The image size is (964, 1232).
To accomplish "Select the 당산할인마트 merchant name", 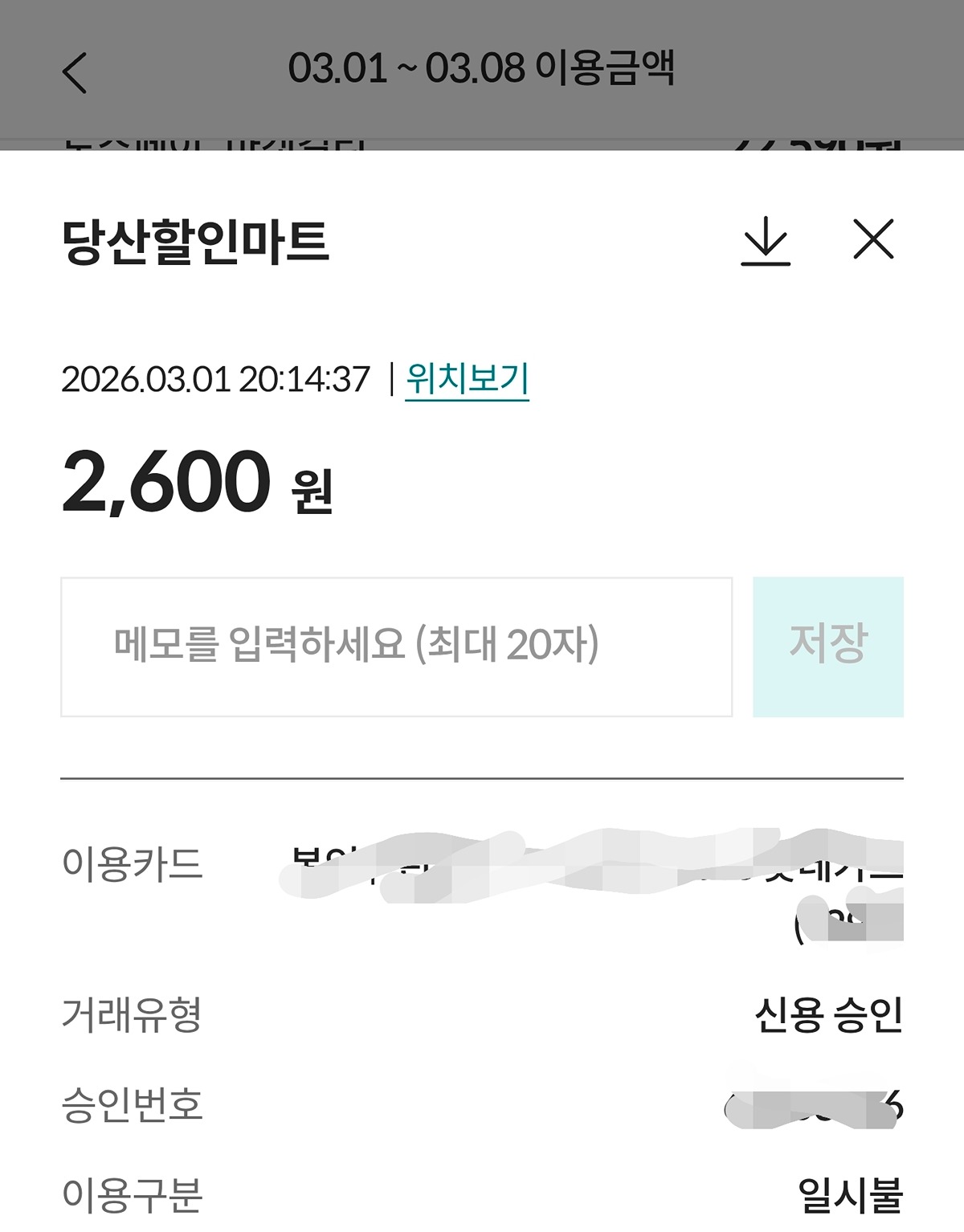I will [x=195, y=241].
